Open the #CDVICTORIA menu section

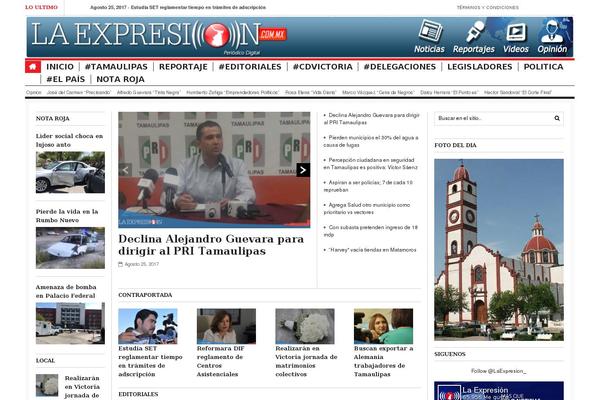323,67
